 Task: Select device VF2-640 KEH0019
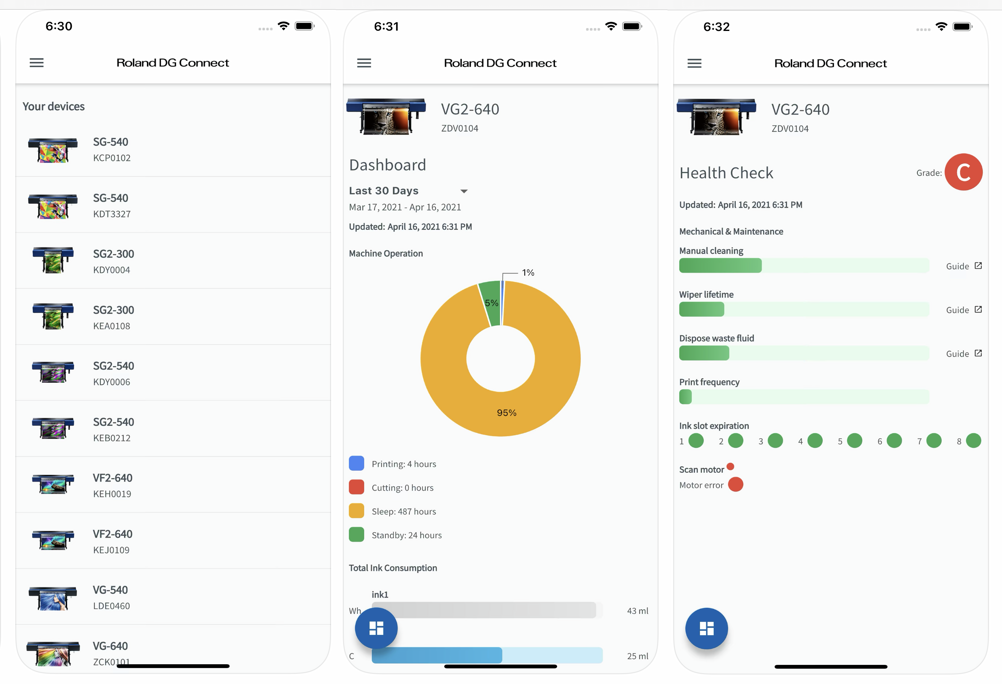click(x=173, y=485)
